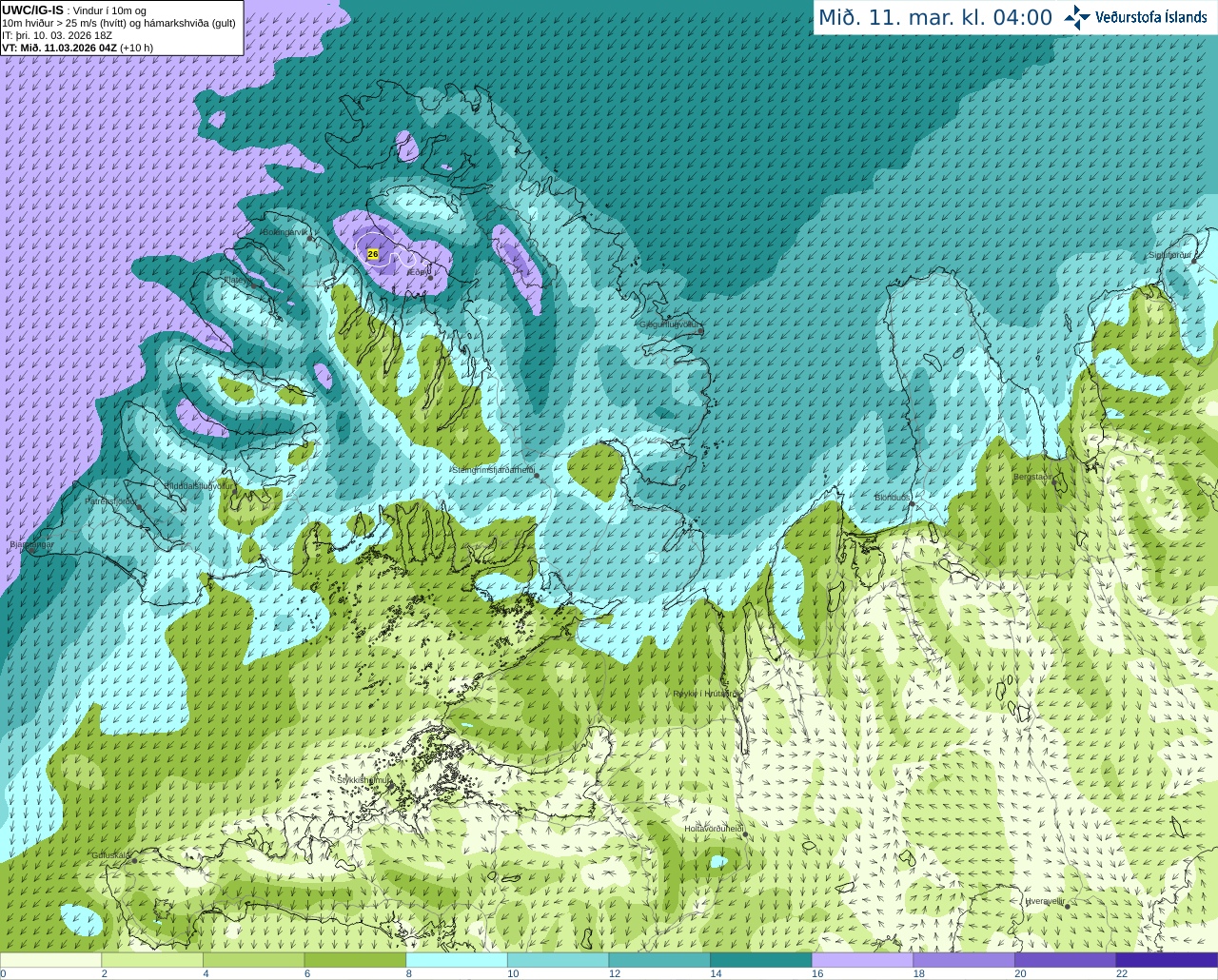Click the '10m hviður > 25 m/s' description line

119,23
